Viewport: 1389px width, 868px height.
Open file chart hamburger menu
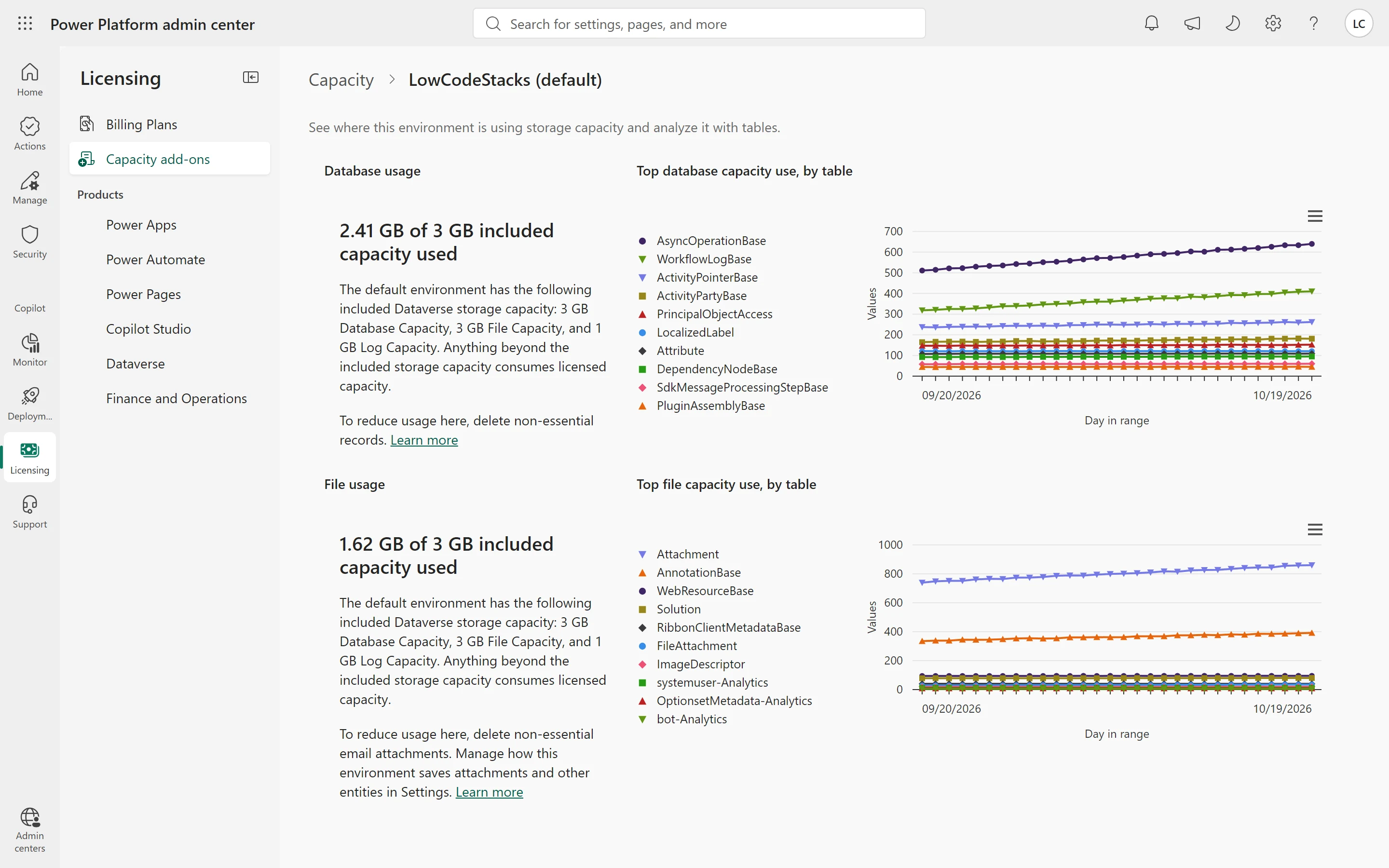point(1315,529)
